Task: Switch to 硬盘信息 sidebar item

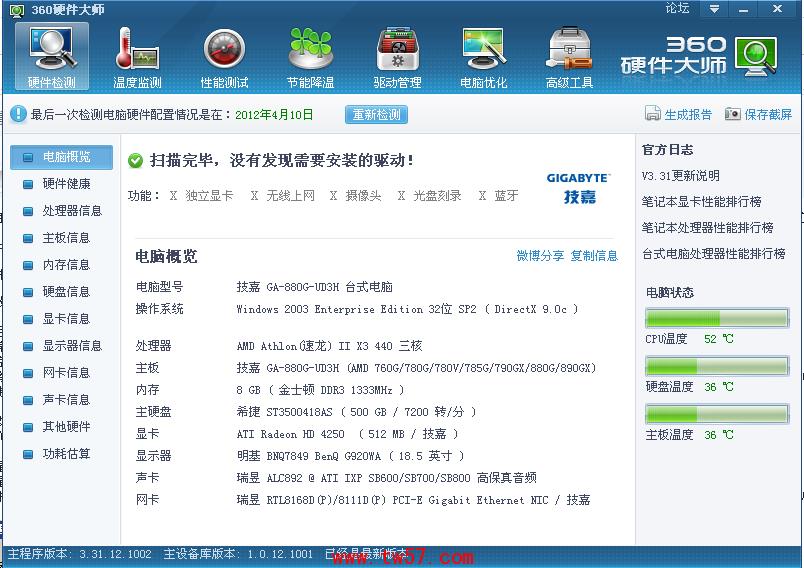Action: (x=65, y=292)
